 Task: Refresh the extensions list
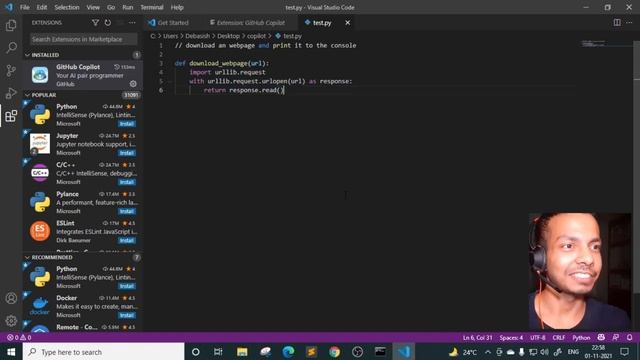[x=108, y=23]
